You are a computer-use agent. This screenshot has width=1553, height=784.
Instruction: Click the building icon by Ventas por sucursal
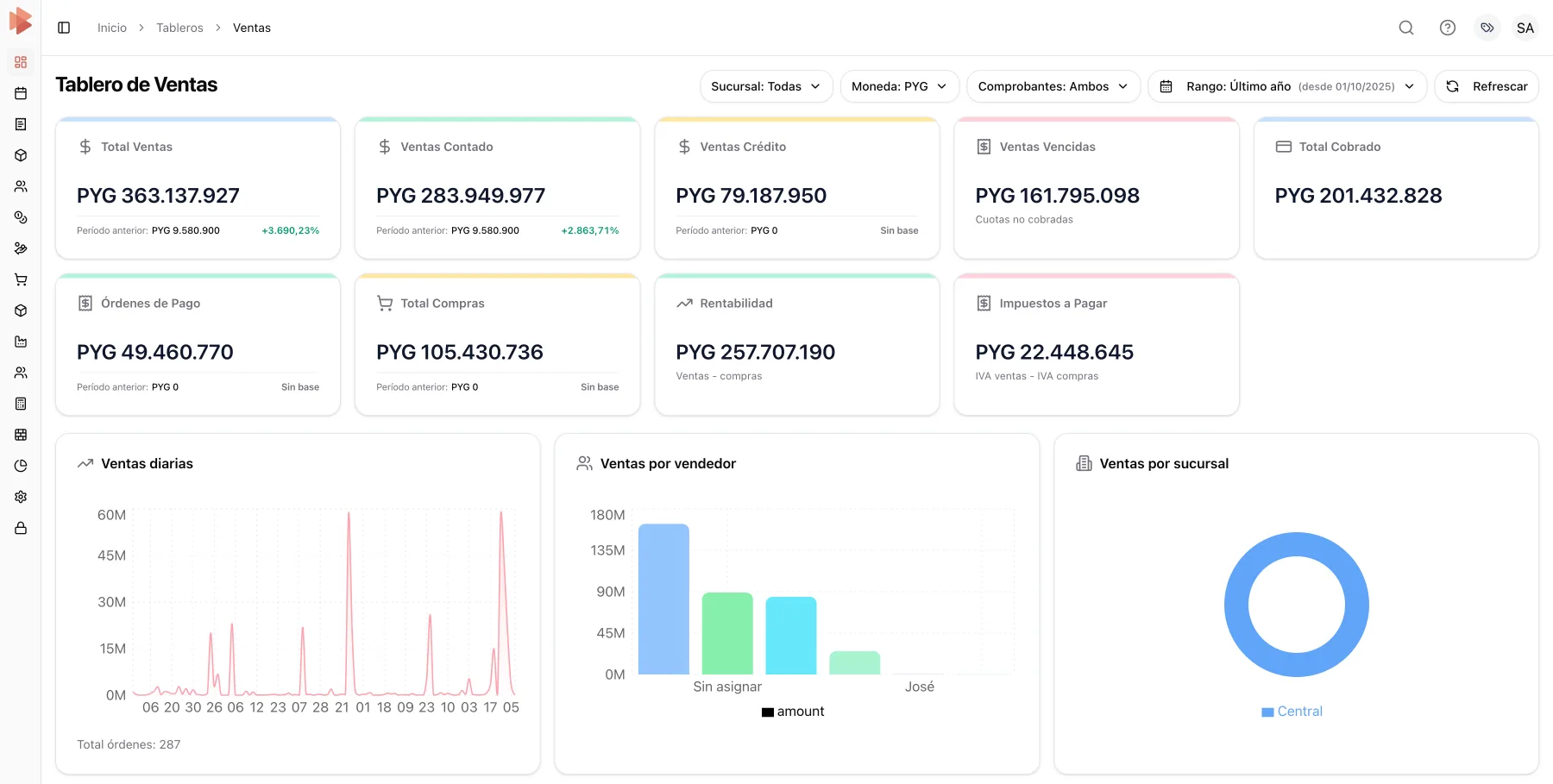click(1084, 463)
